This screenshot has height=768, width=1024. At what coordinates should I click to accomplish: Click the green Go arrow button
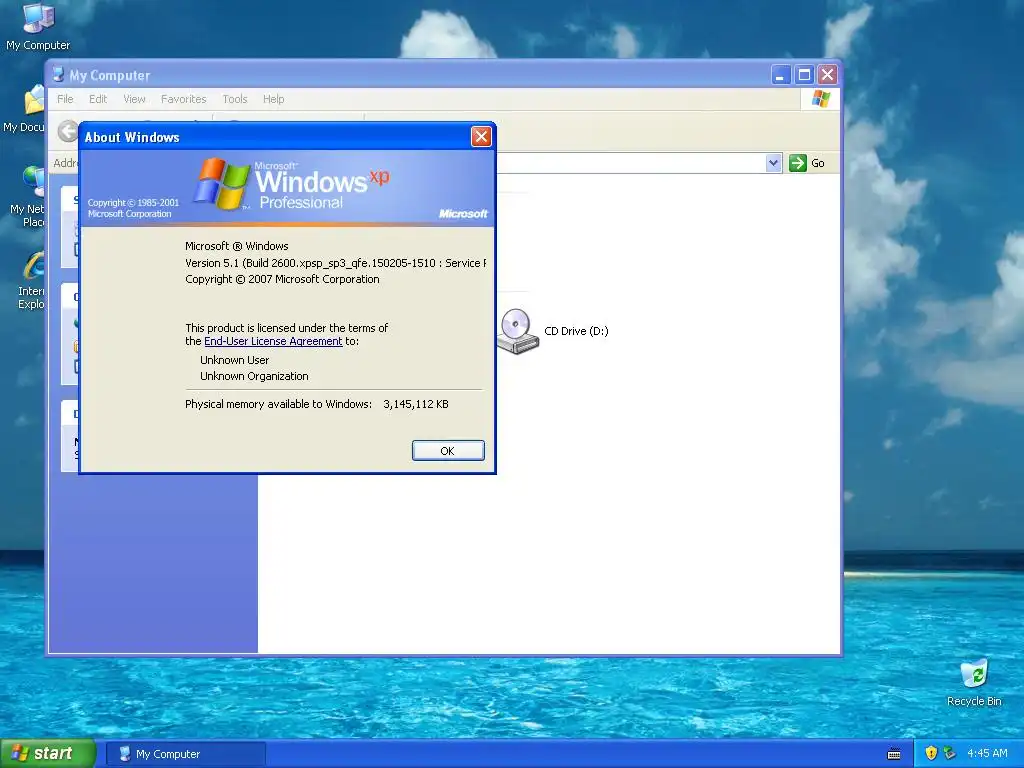(797, 163)
